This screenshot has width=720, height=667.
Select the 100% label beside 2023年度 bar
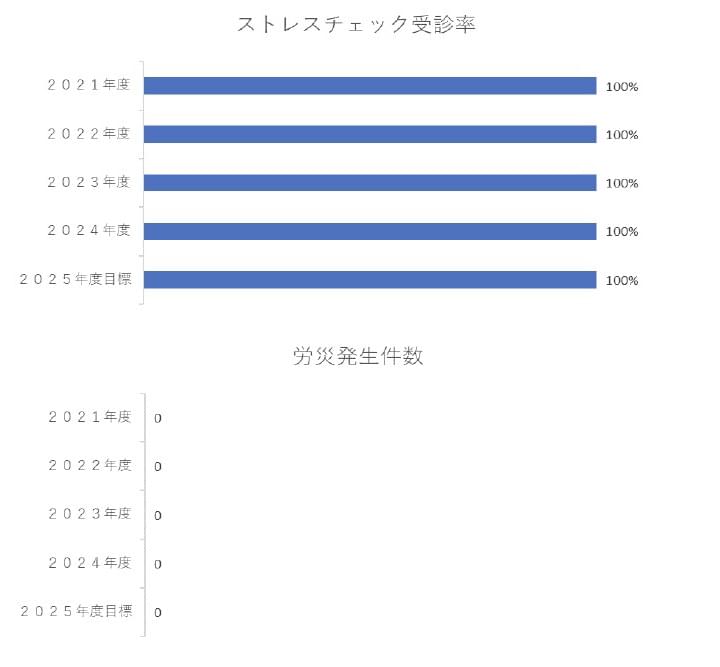pyautogui.click(x=621, y=184)
